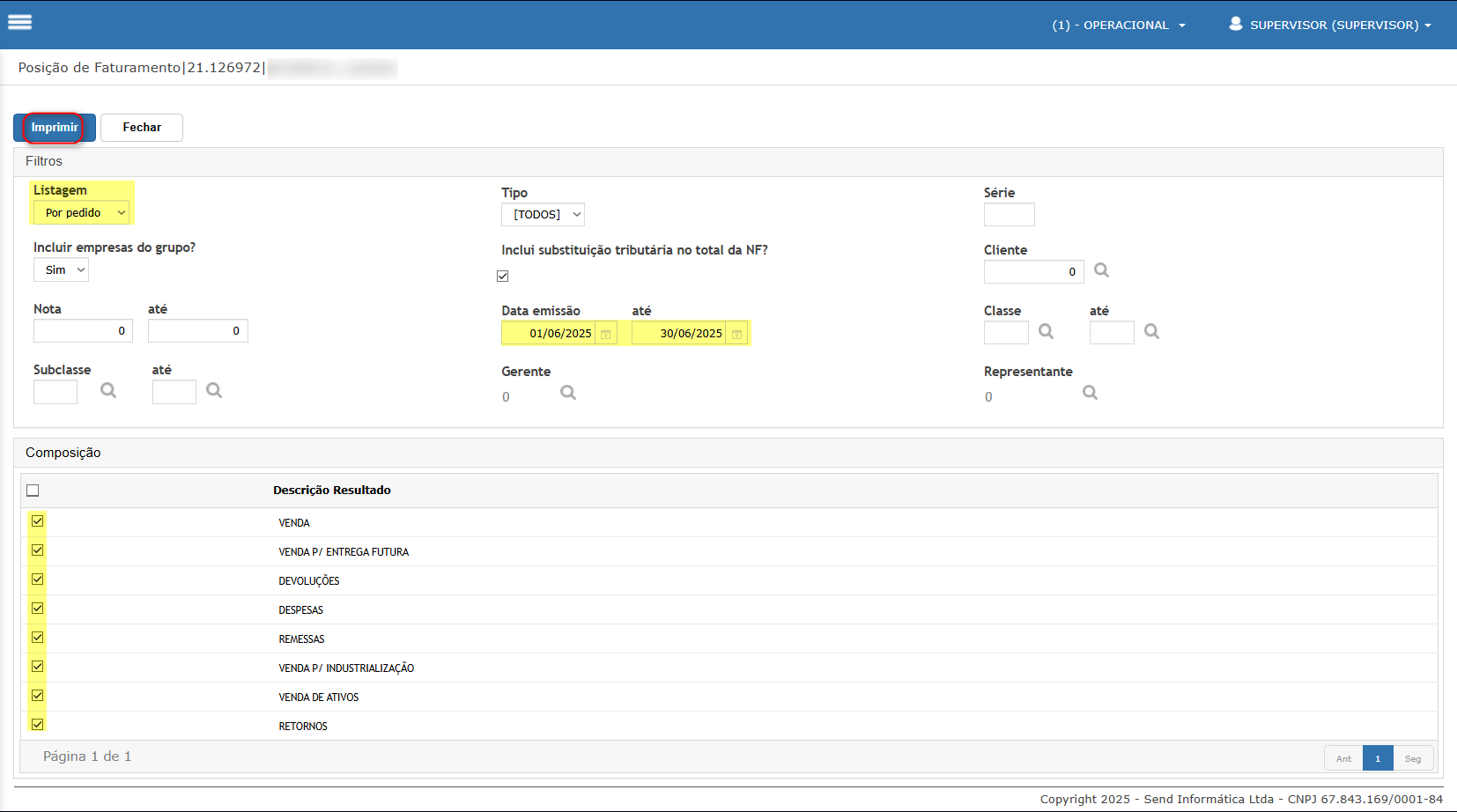This screenshot has width=1457, height=812.
Task: Click the Gerente search magnifier icon
Action: click(568, 393)
